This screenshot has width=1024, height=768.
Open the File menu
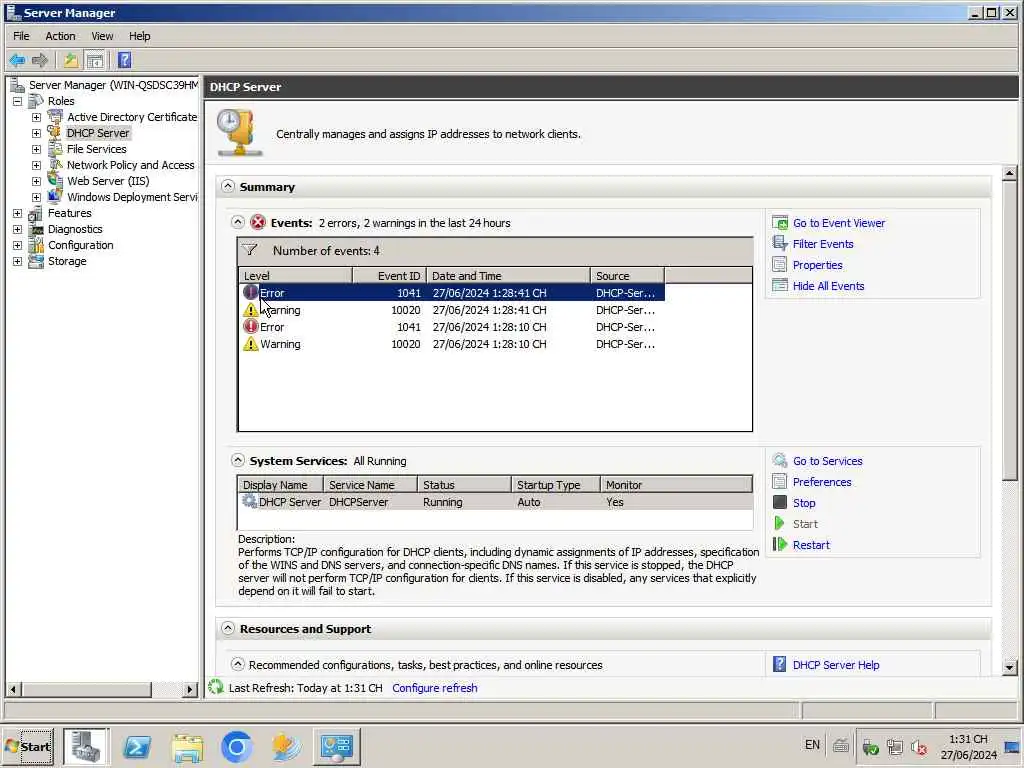[21, 36]
